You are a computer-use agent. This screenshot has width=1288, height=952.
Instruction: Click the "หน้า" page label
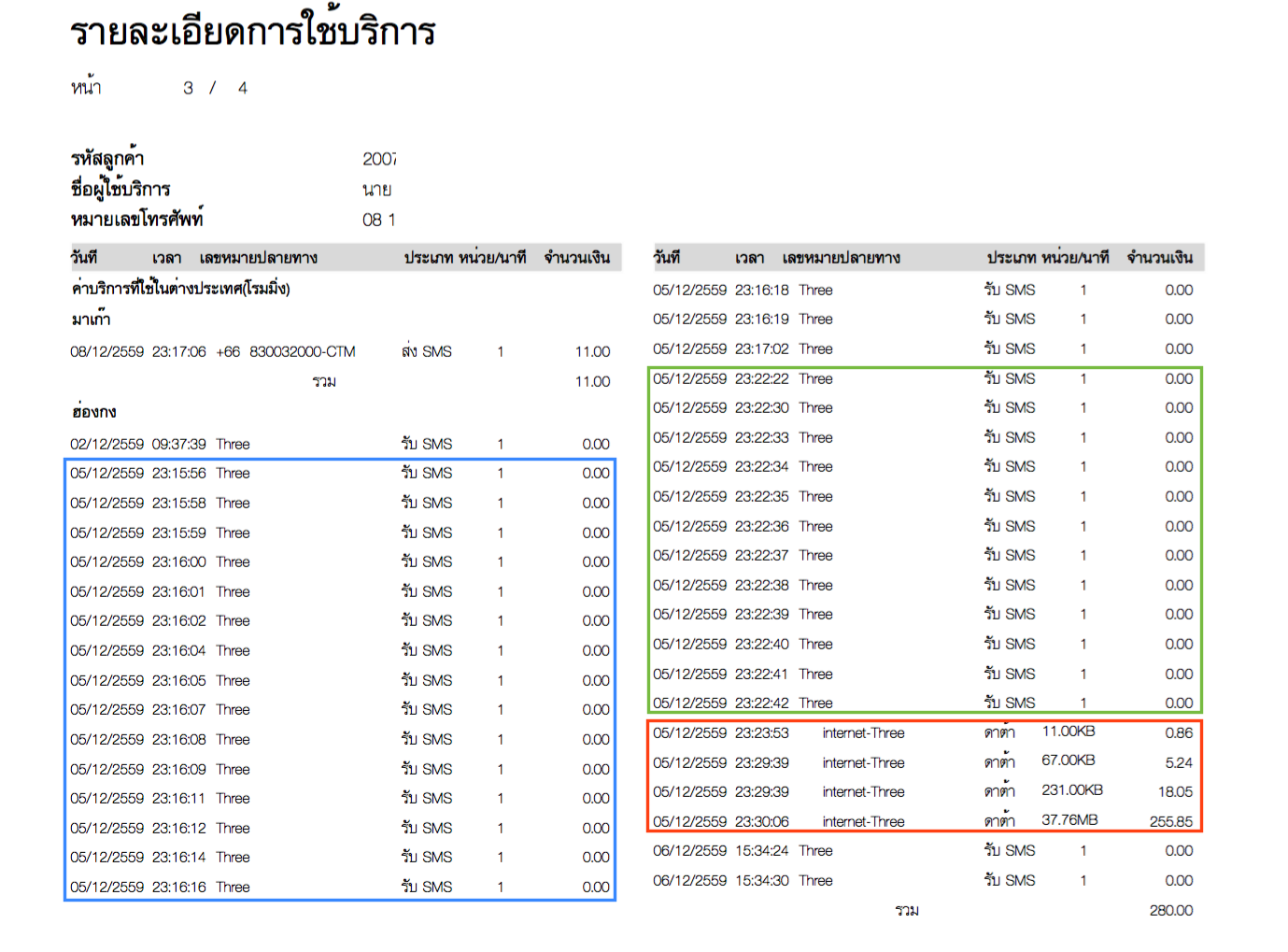pyautogui.click(x=86, y=88)
